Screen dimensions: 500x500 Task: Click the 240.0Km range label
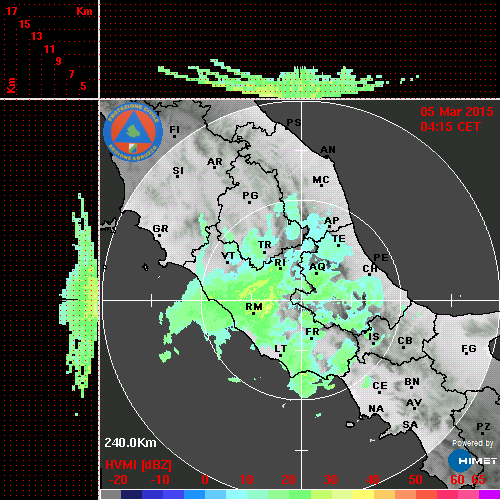pyautogui.click(x=130, y=443)
